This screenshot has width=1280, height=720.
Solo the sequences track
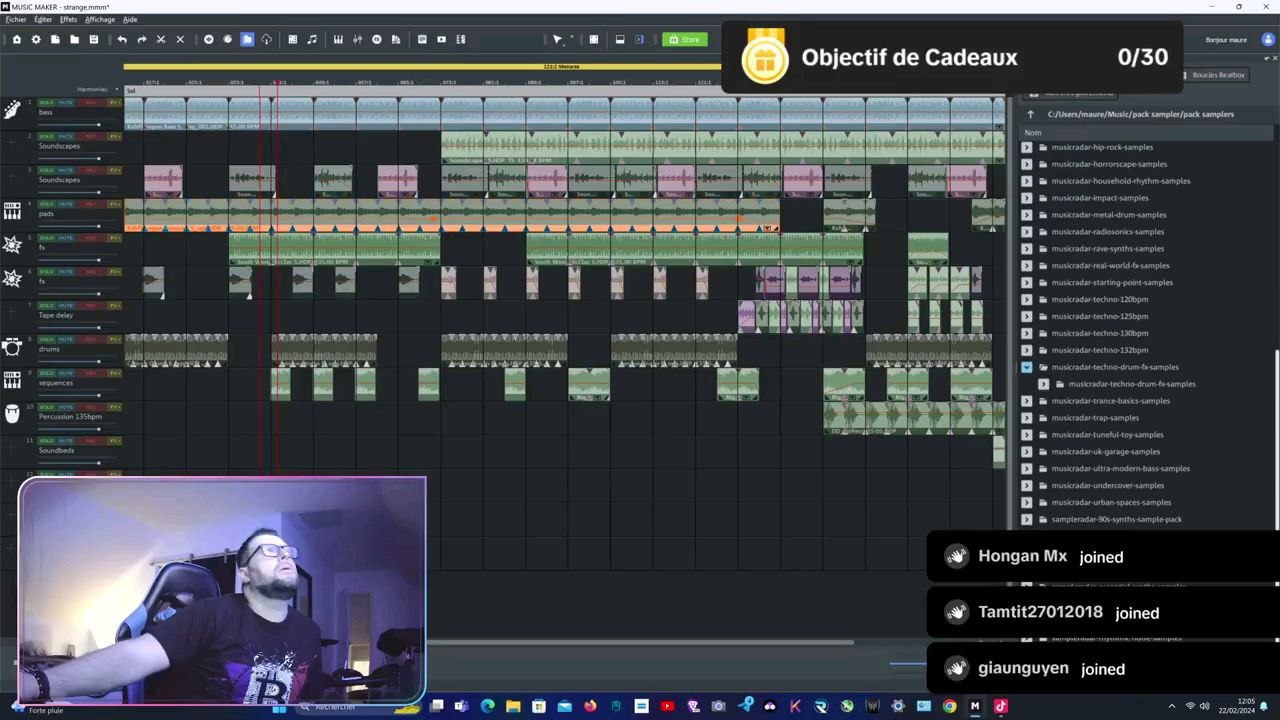coord(46,373)
